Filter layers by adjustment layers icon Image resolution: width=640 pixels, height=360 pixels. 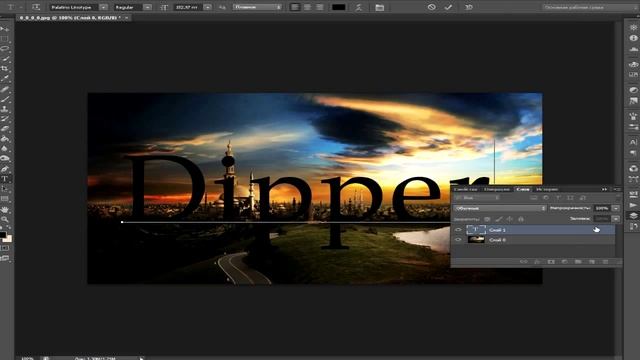(546, 198)
